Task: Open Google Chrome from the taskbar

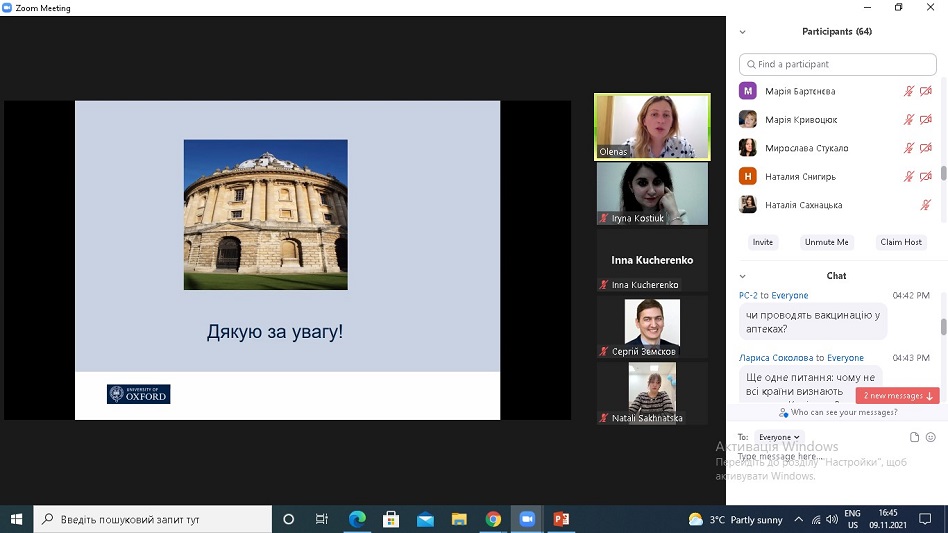Action: coord(493,519)
